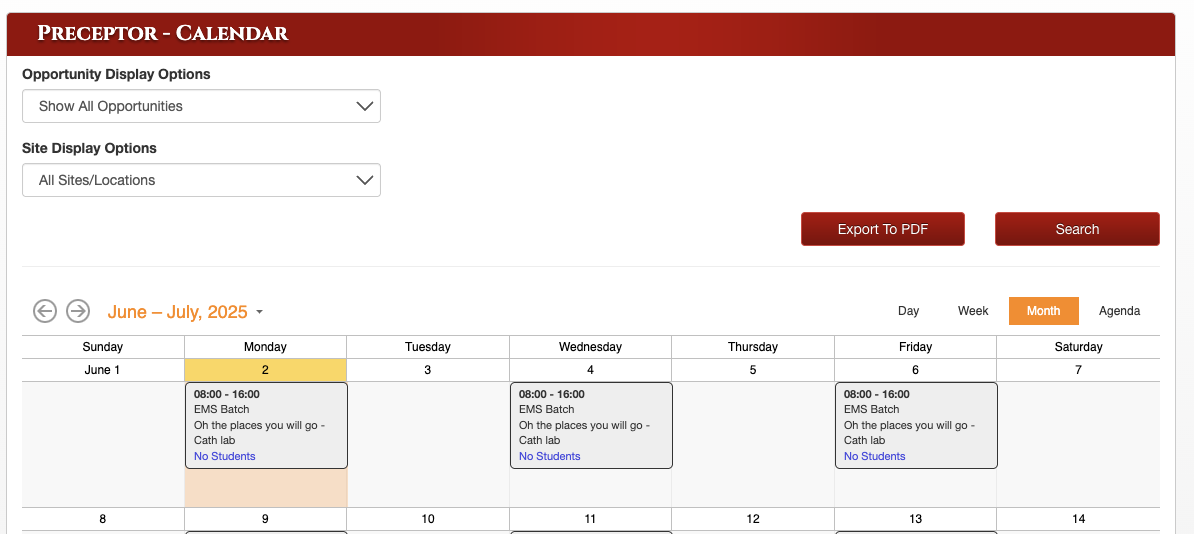This screenshot has height=534, width=1194.
Task: Open No Students link on Friday June 6
Action: click(875, 456)
